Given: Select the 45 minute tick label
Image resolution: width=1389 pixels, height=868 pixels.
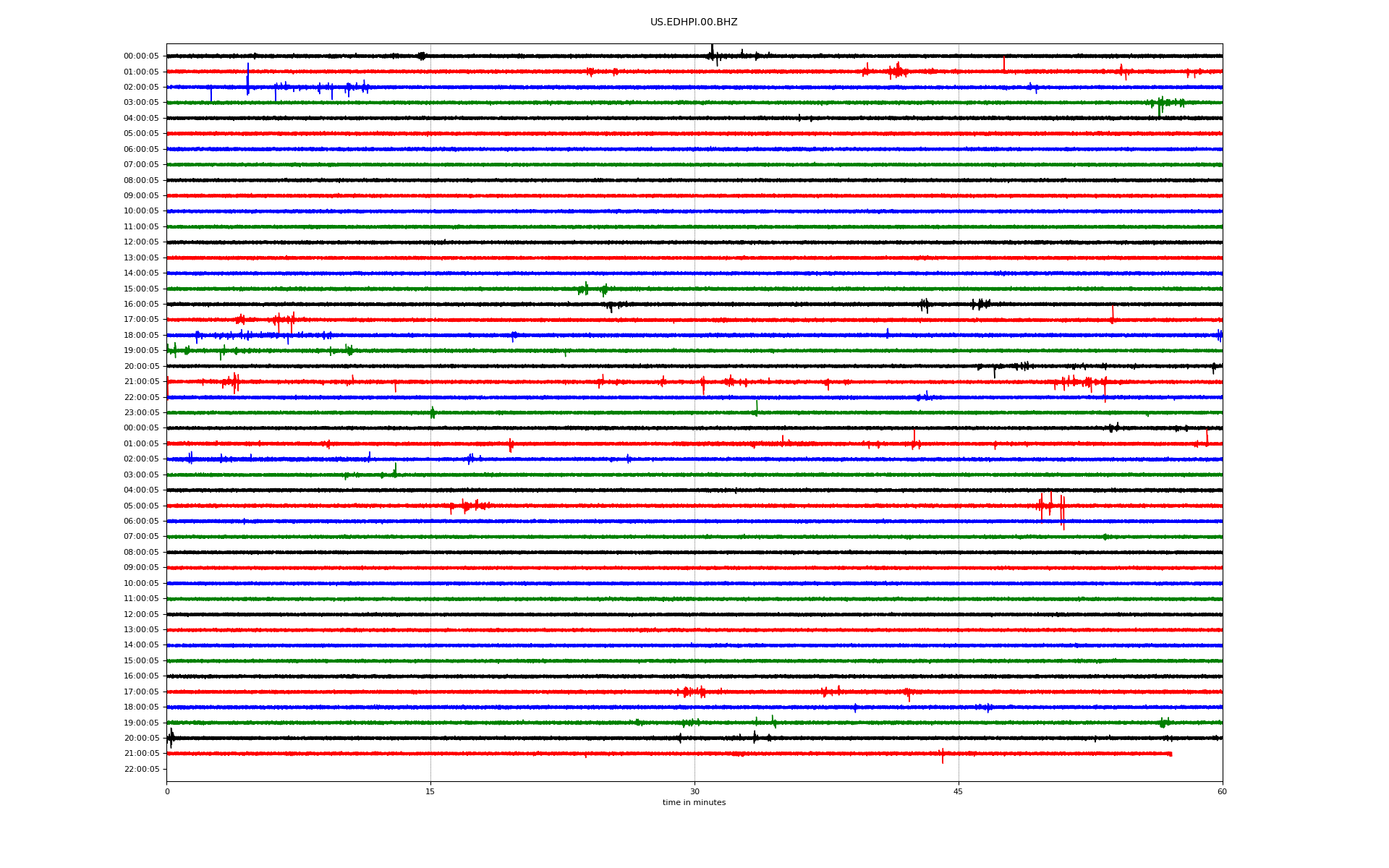Looking at the screenshot, I should 959,791.
